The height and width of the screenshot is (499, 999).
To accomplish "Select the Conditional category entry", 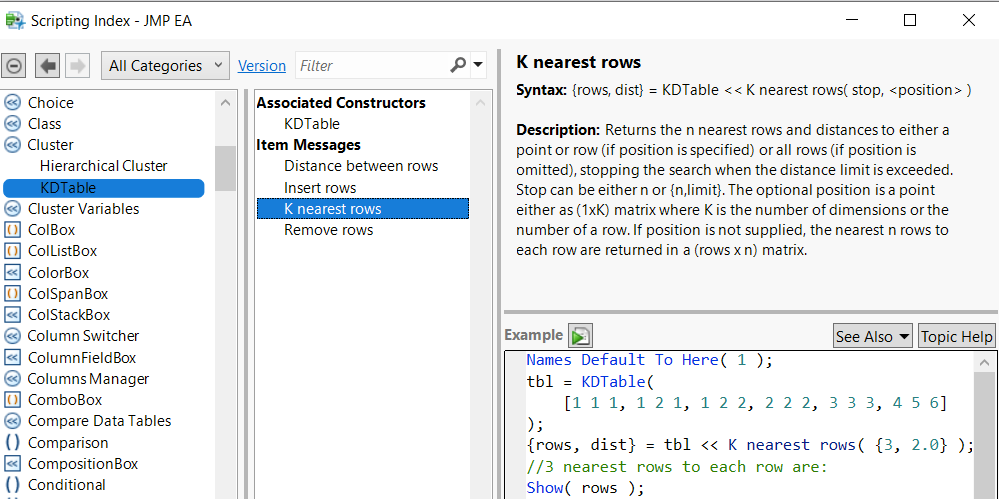I will [x=66, y=485].
